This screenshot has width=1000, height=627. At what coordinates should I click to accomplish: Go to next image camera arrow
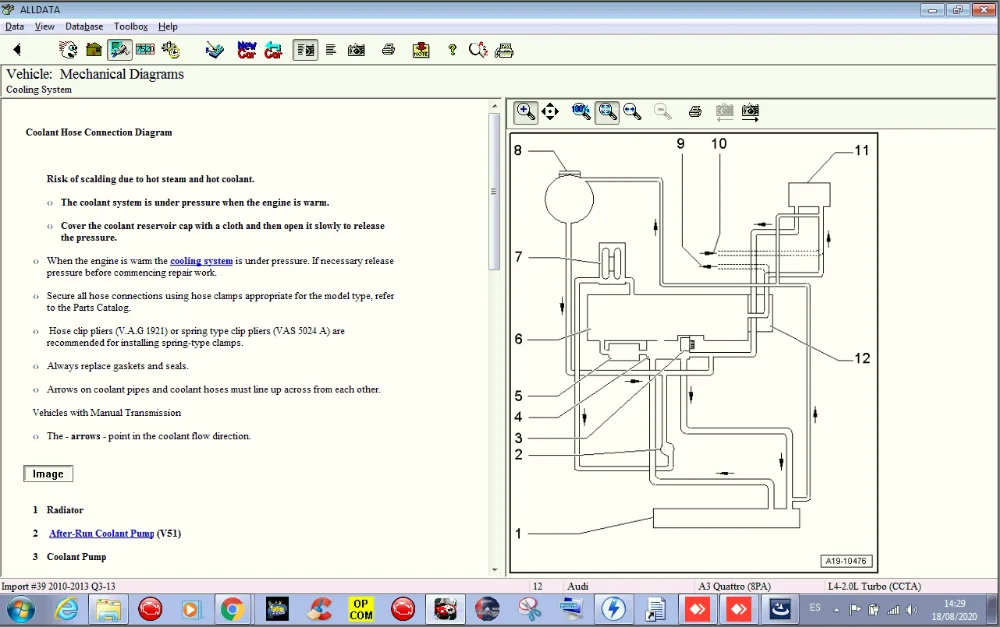750,112
